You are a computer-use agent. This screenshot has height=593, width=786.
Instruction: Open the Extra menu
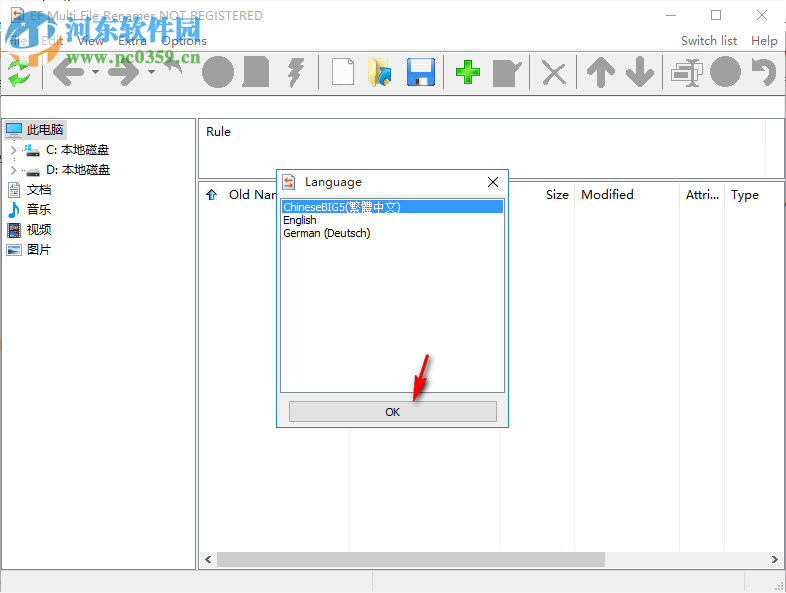coord(132,41)
